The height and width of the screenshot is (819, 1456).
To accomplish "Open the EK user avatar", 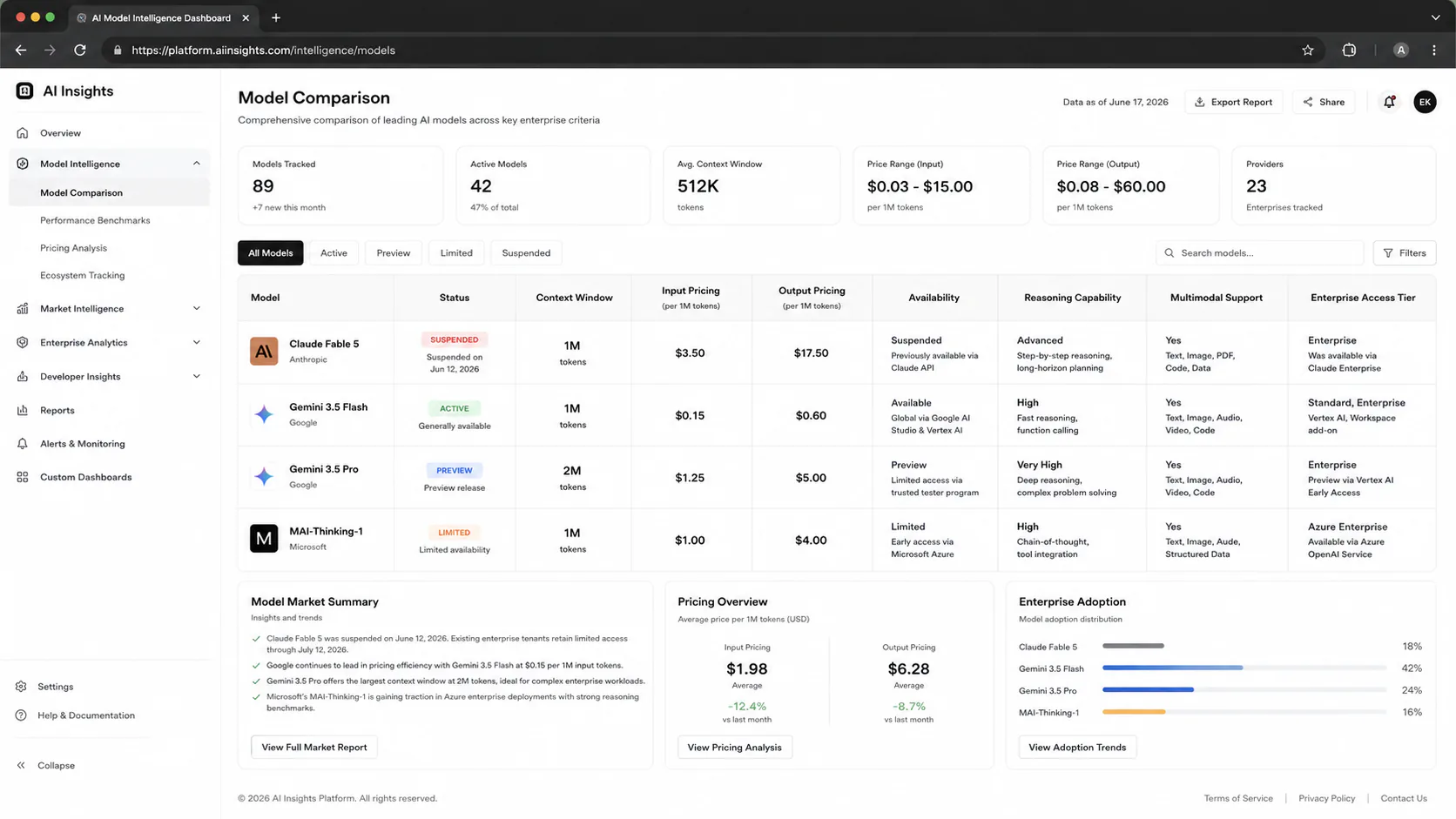I will (x=1425, y=102).
